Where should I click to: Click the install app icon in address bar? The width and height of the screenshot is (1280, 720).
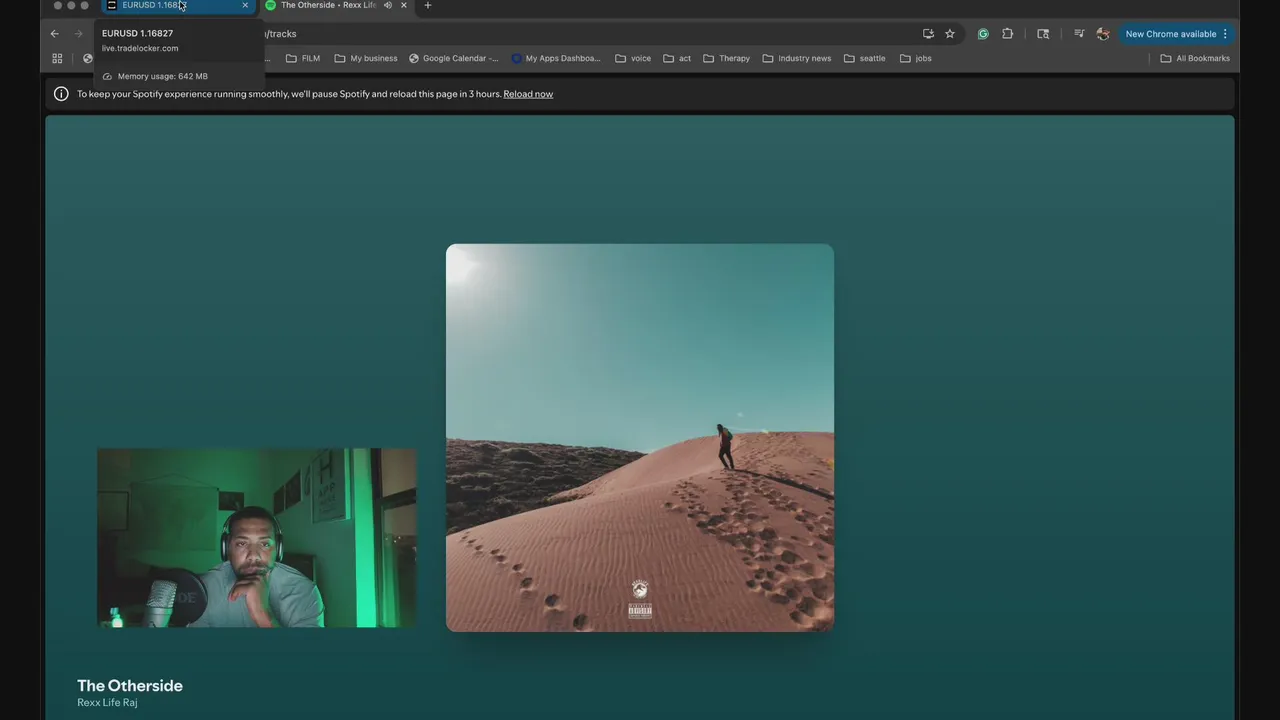pyautogui.click(x=928, y=34)
